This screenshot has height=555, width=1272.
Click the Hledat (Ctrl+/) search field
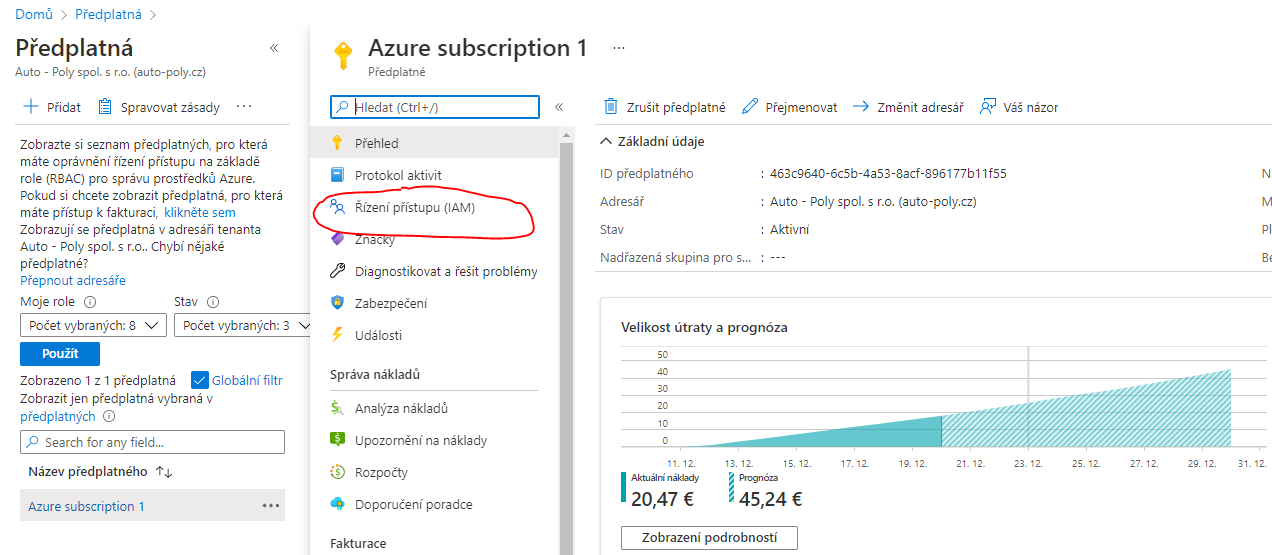[x=435, y=107]
